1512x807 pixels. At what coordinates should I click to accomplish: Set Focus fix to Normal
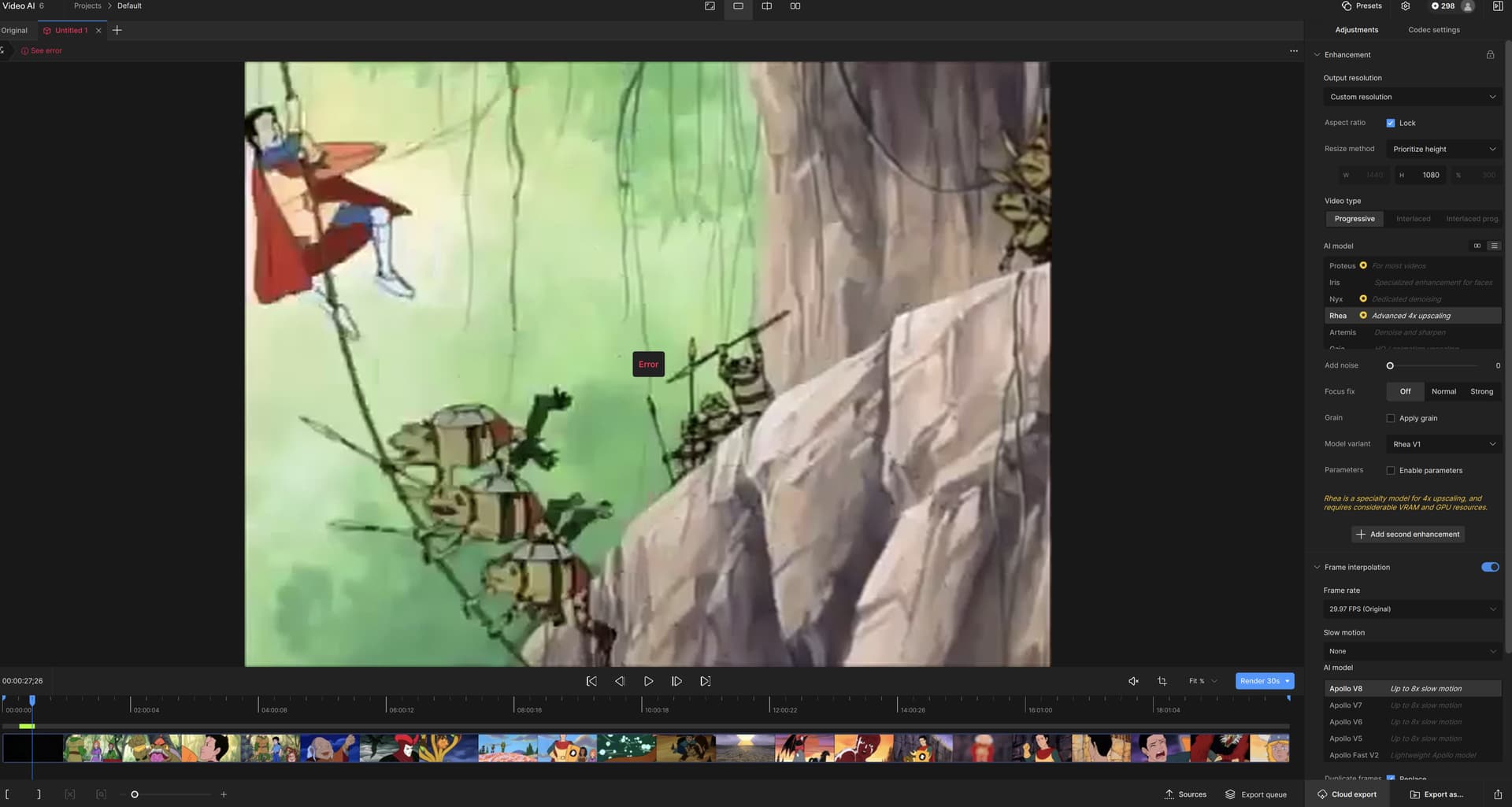point(1443,392)
